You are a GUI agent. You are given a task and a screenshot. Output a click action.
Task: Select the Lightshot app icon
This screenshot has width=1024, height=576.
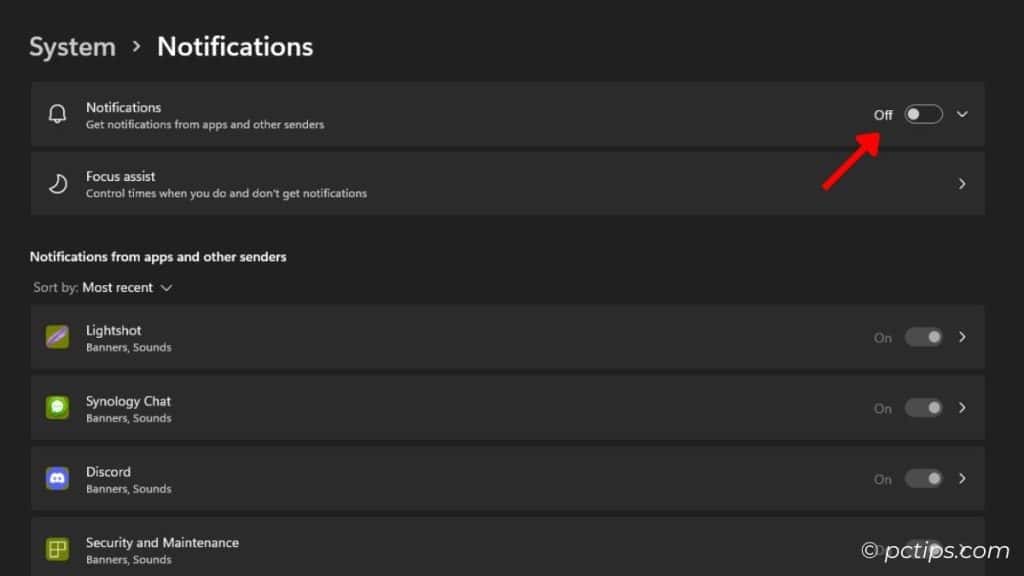pyautogui.click(x=57, y=337)
